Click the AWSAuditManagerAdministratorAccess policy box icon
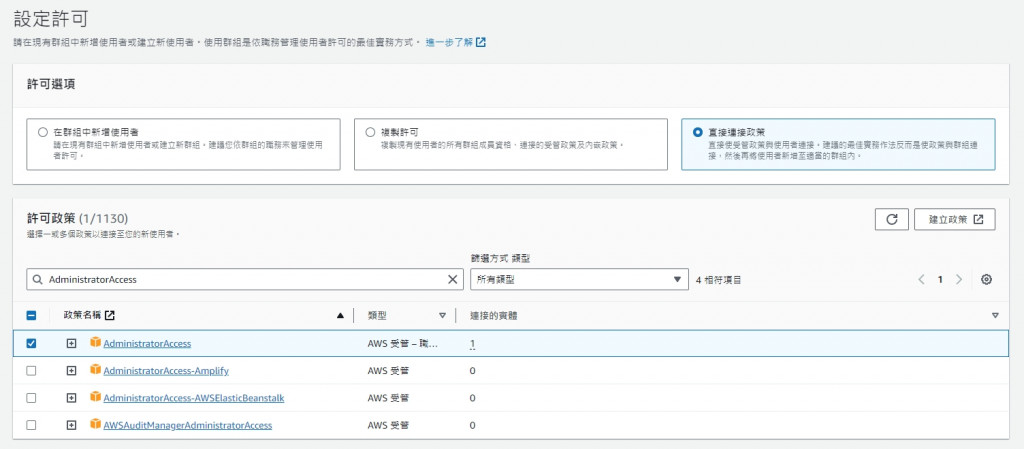Screen dimensions: 1024x449 [x=96, y=425]
